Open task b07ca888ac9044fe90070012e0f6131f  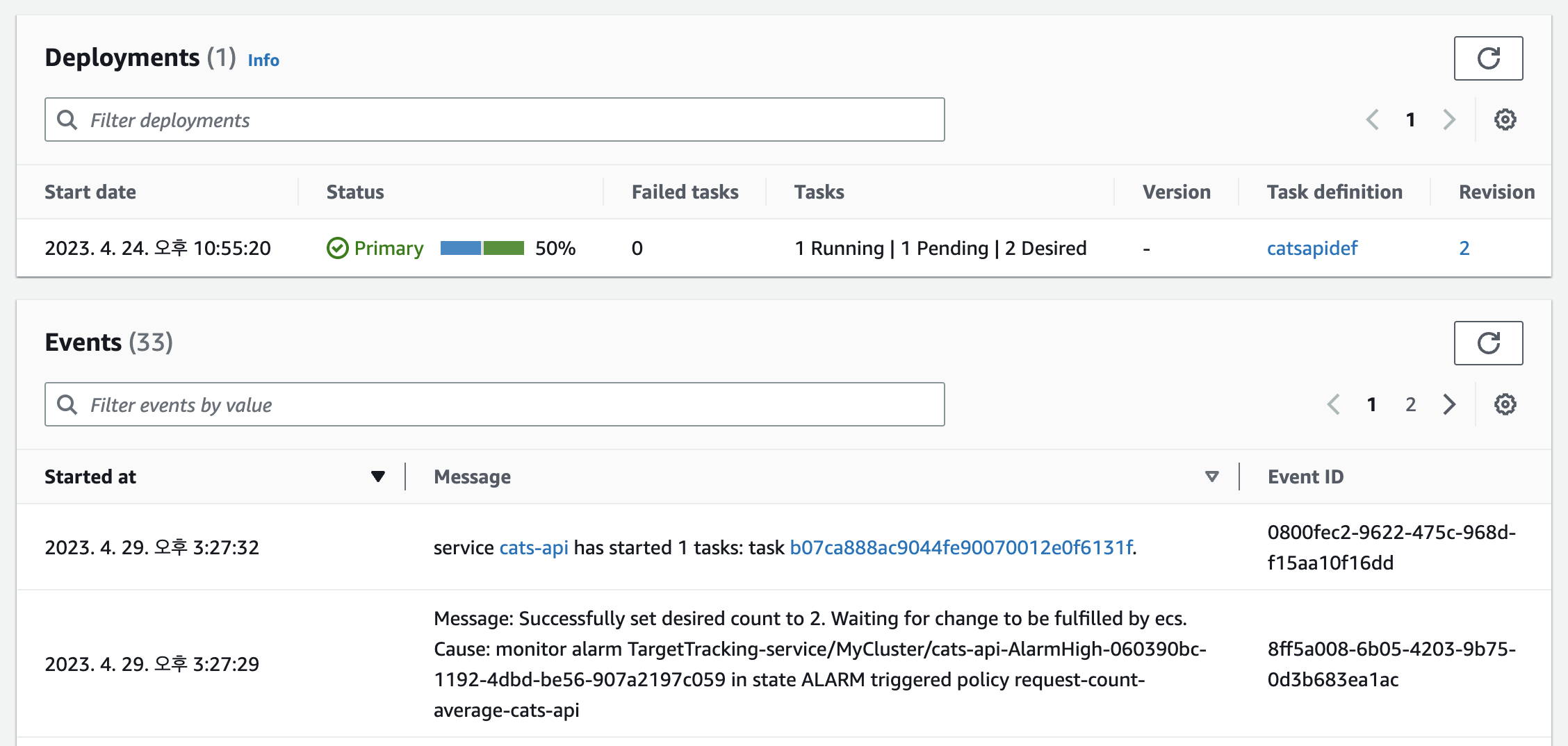pos(961,547)
